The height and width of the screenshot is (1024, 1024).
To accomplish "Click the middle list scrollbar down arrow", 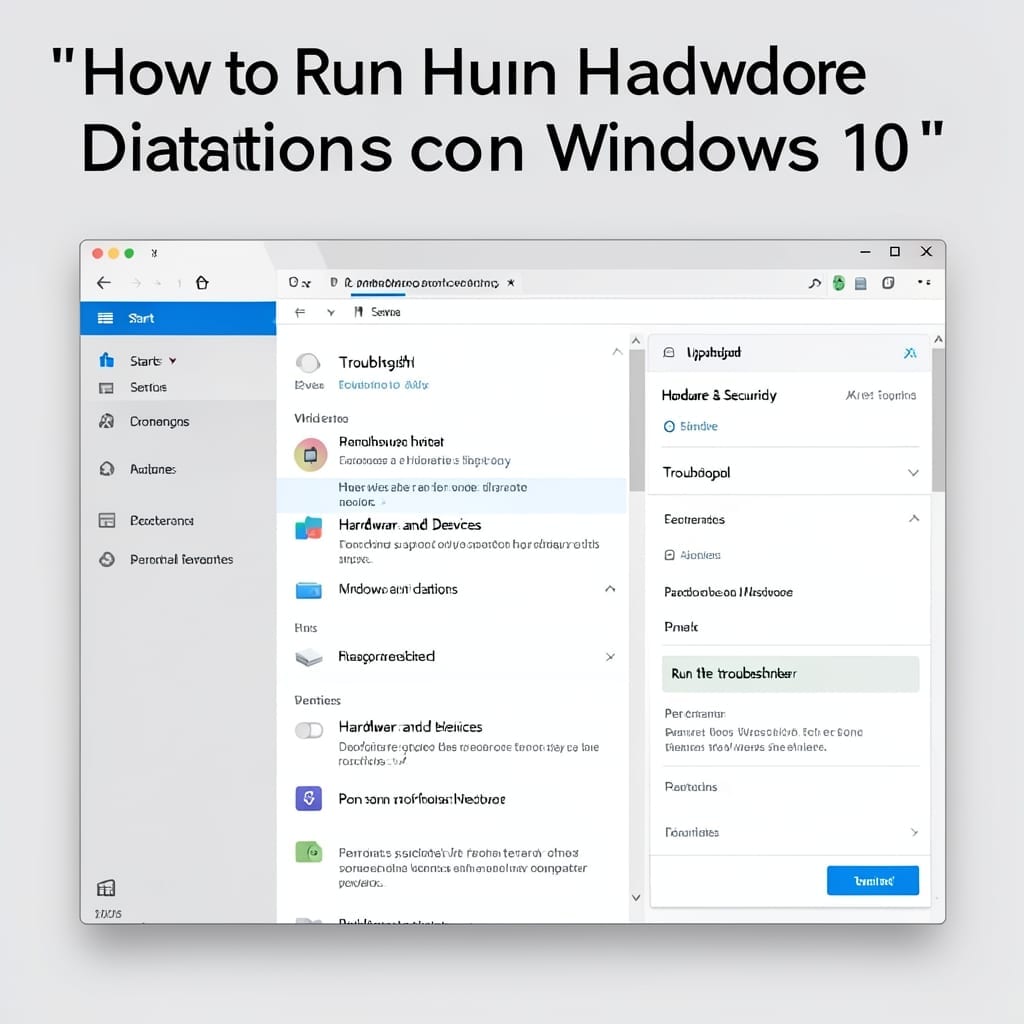I will 636,898.
